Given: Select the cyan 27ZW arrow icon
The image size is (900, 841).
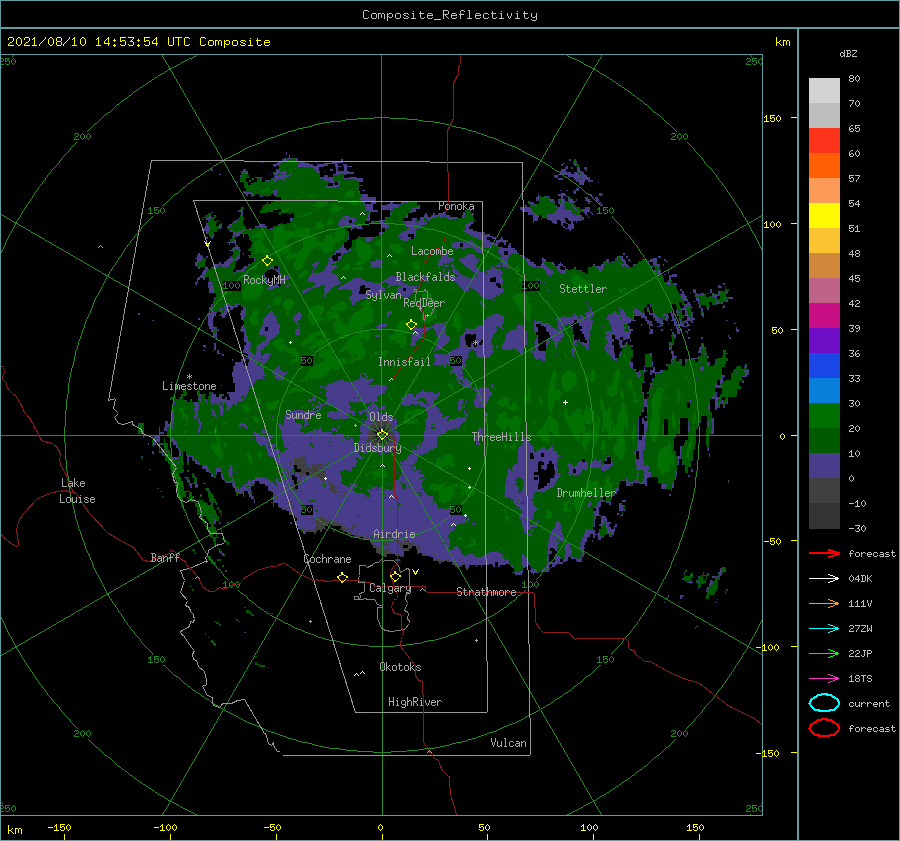Looking at the screenshot, I should (x=824, y=629).
